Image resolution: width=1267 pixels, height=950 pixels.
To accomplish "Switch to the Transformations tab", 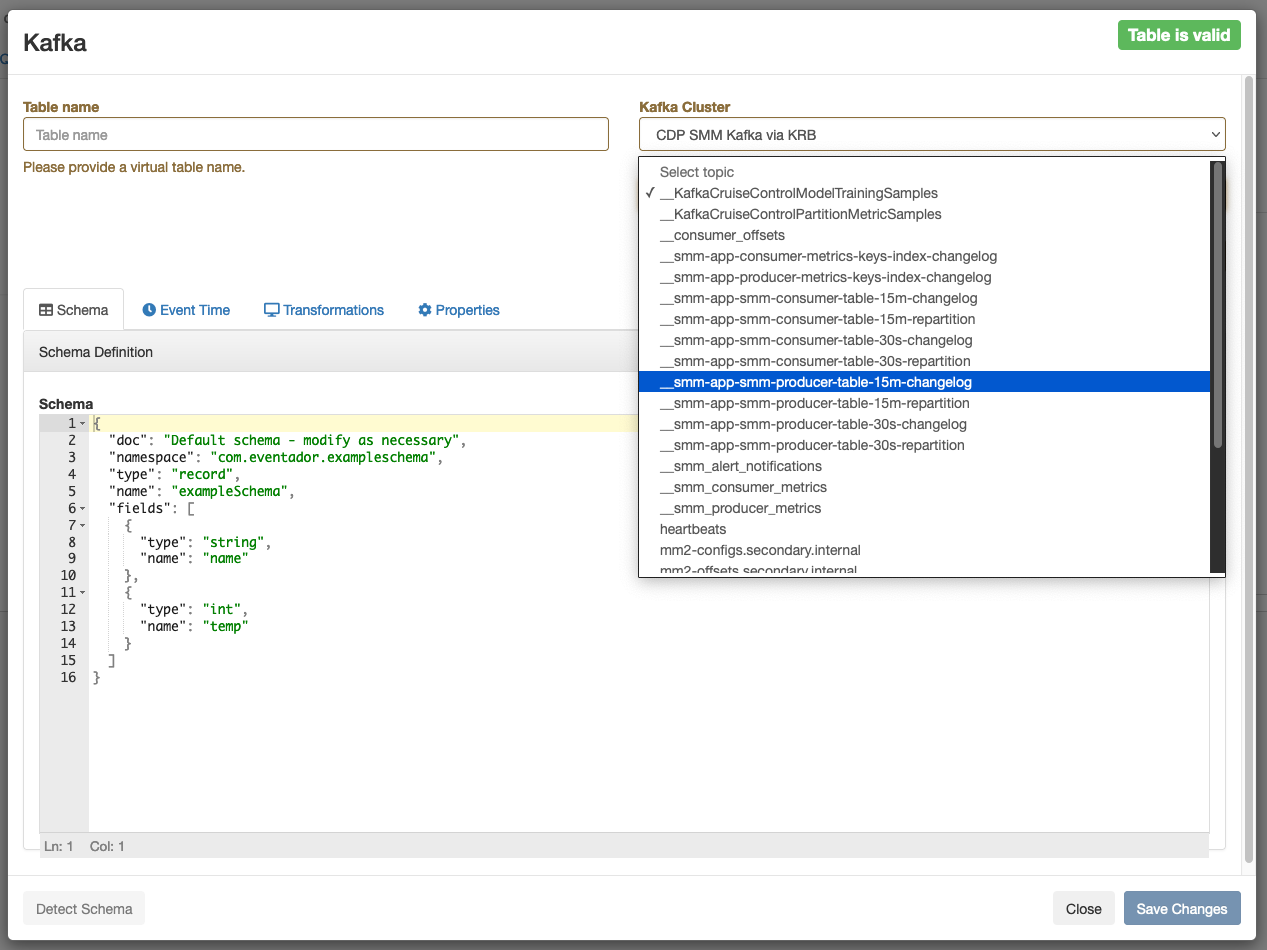I will click(323, 310).
